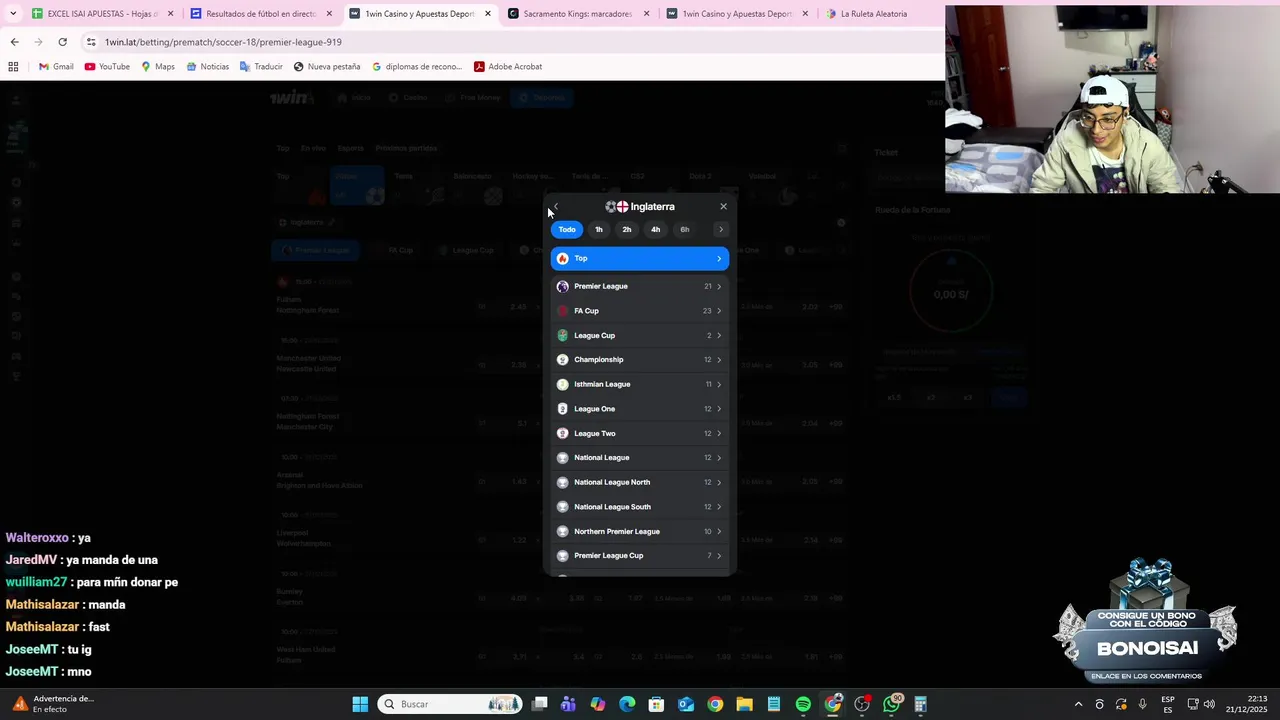Select the 4h time filter
The height and width of the screenshot is (720, 1280).
[656, 230]
